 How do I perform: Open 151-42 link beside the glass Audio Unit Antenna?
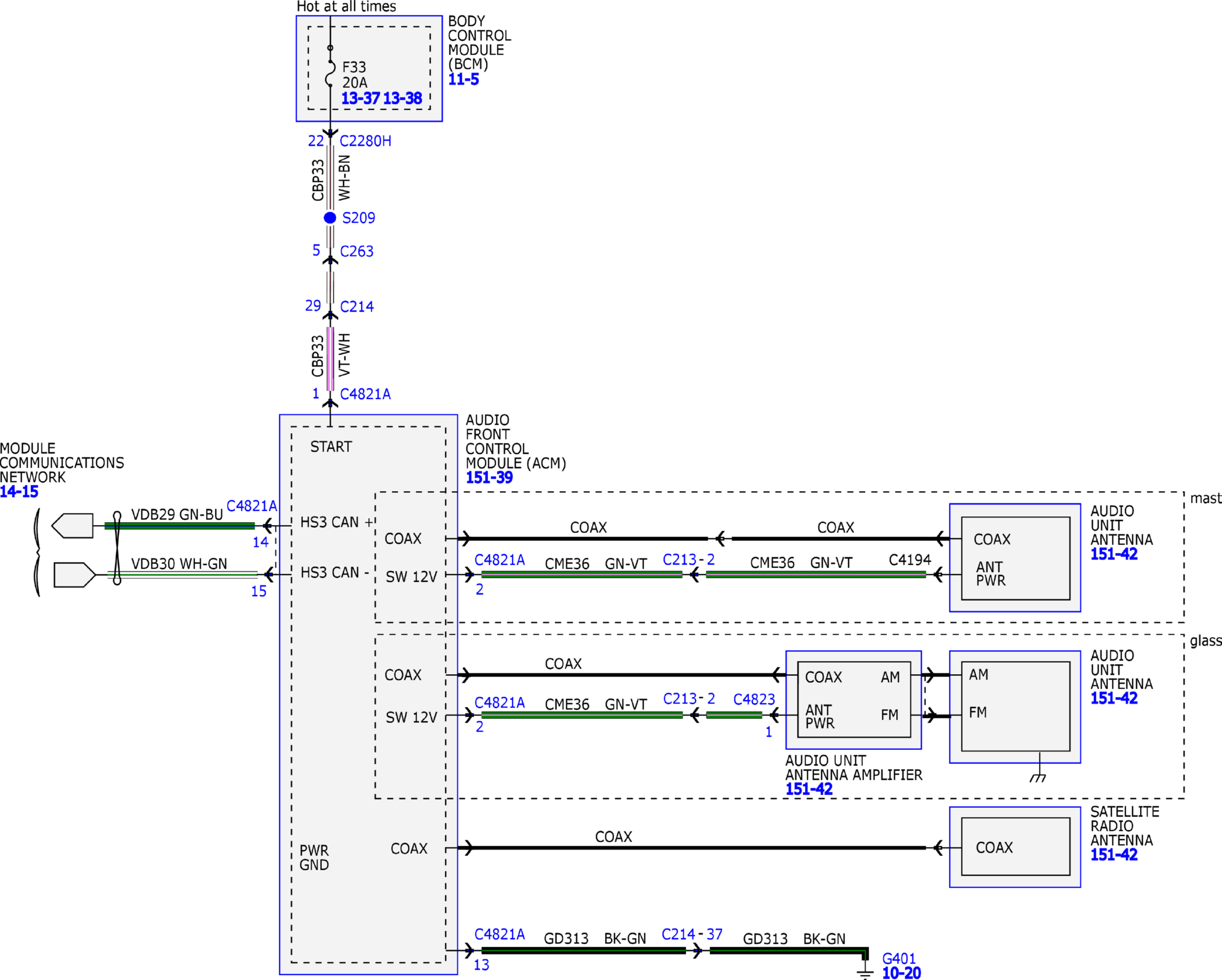coord(1114,698)
